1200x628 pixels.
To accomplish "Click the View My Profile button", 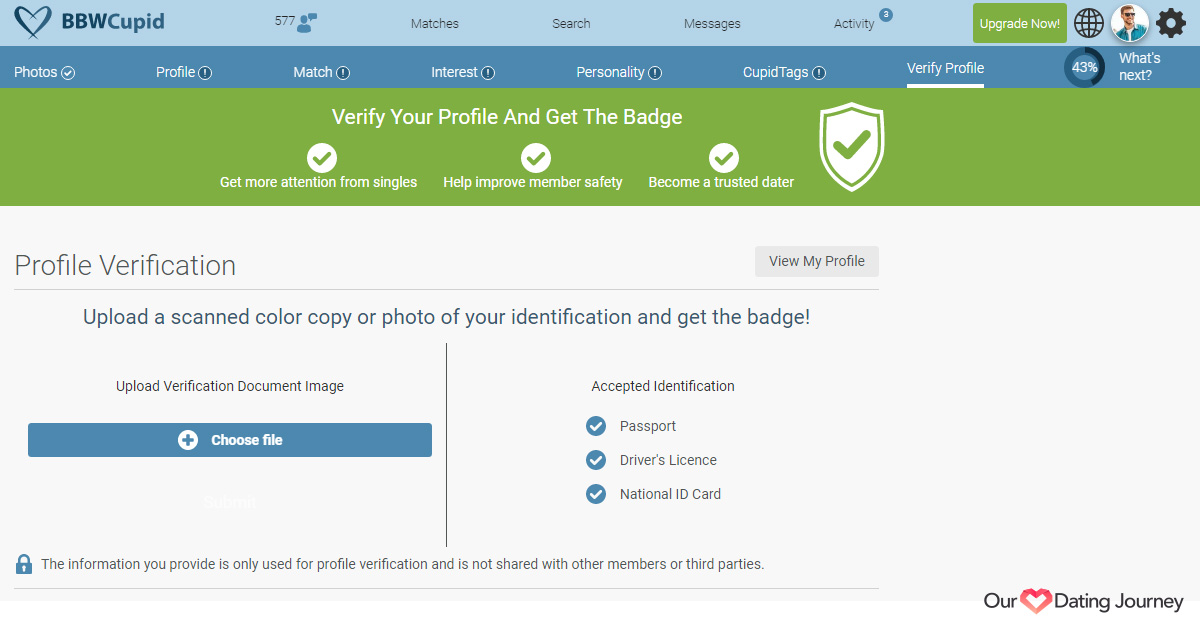I will coord(817,261).
